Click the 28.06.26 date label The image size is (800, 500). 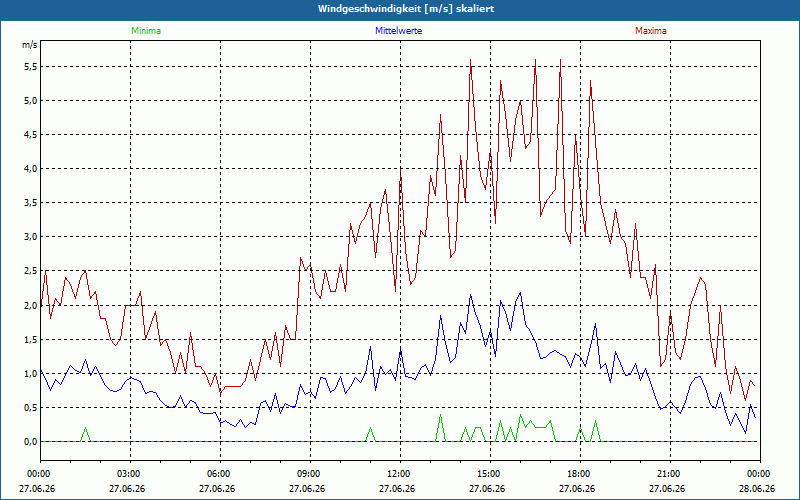[x=757, y=488]
